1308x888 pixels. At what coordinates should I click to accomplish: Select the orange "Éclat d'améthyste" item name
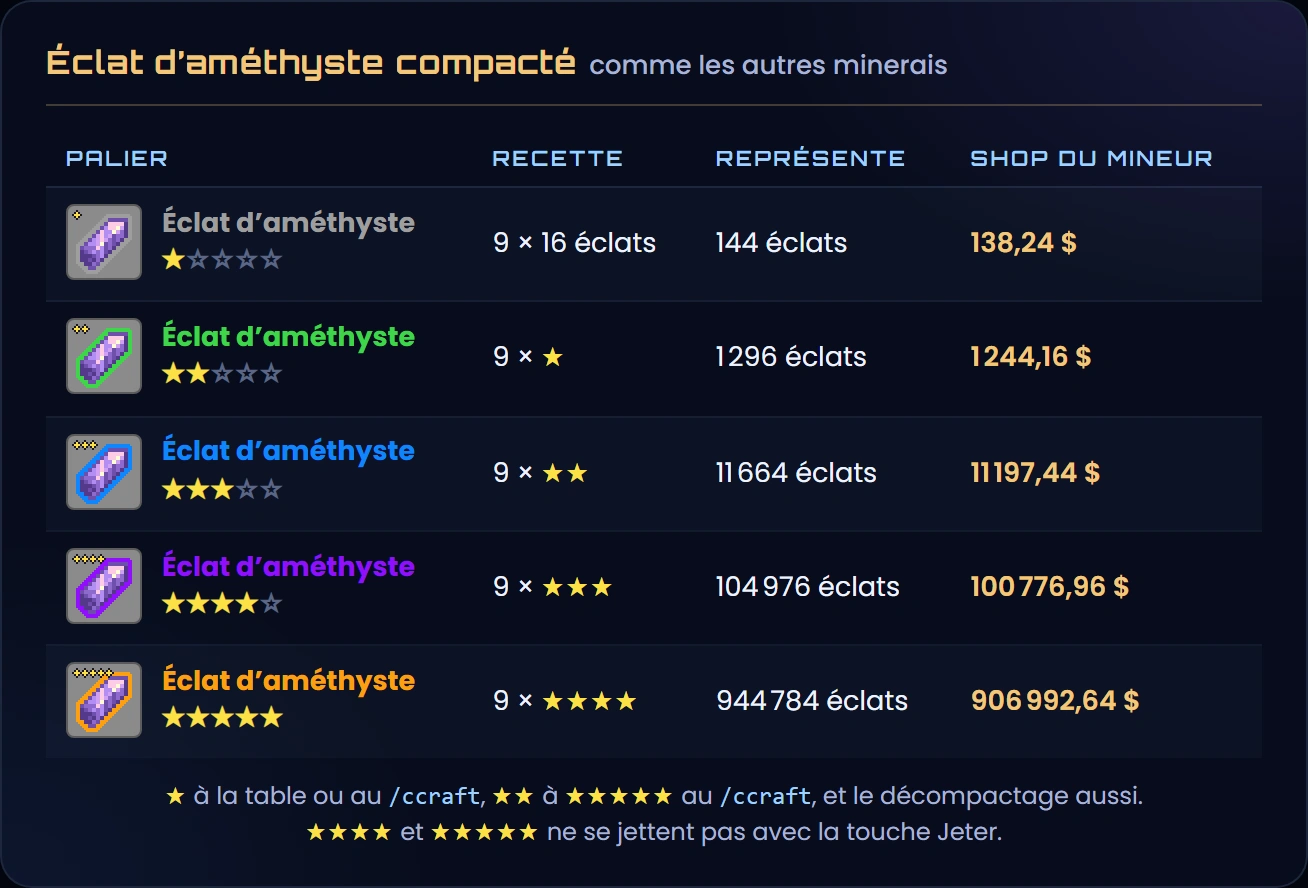(288, 681)
